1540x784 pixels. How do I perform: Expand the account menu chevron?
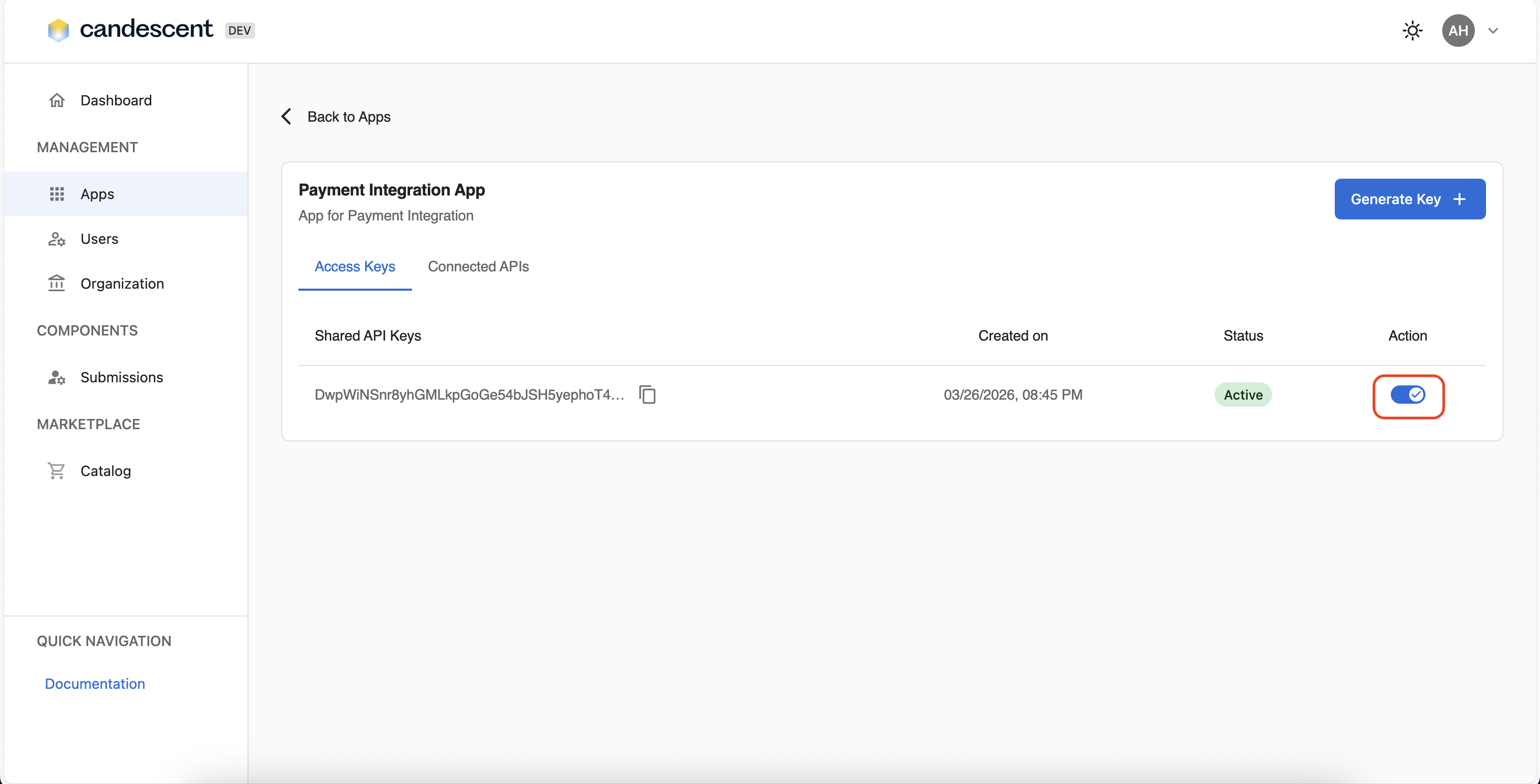click(x=1493, y=31)
